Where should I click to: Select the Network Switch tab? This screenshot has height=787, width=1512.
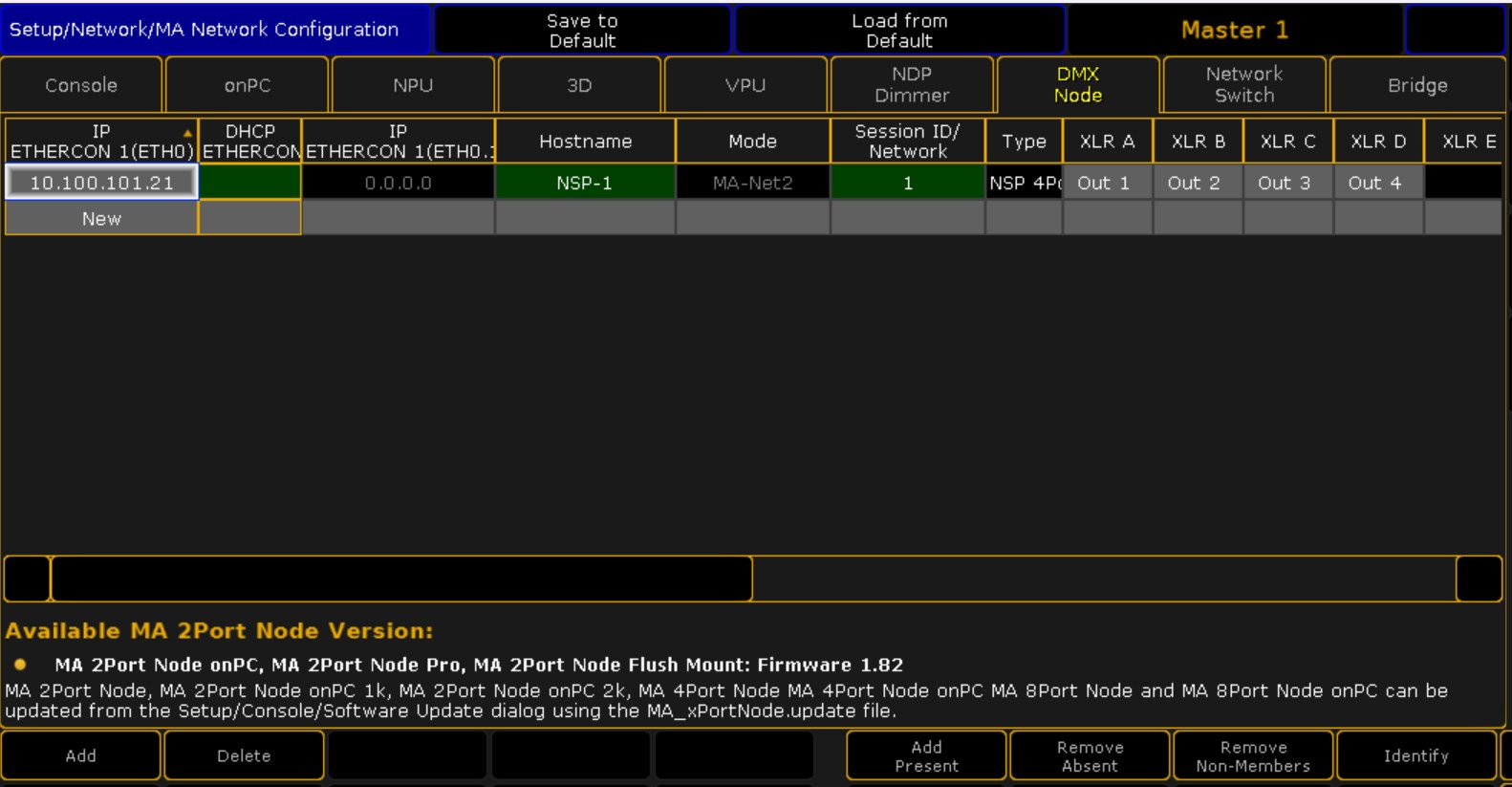(x=1243, y=85)
